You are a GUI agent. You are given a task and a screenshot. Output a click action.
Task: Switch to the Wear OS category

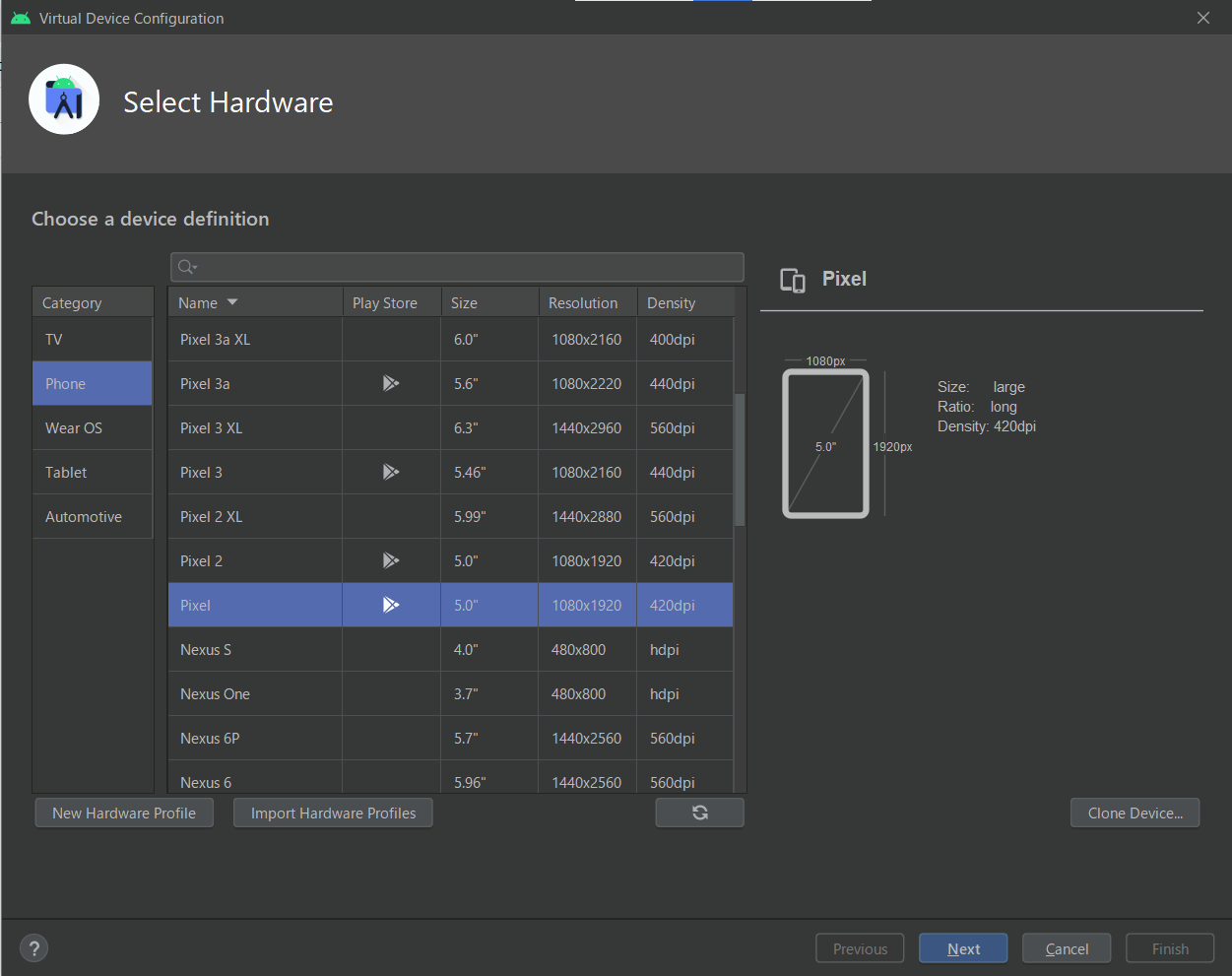74,428
